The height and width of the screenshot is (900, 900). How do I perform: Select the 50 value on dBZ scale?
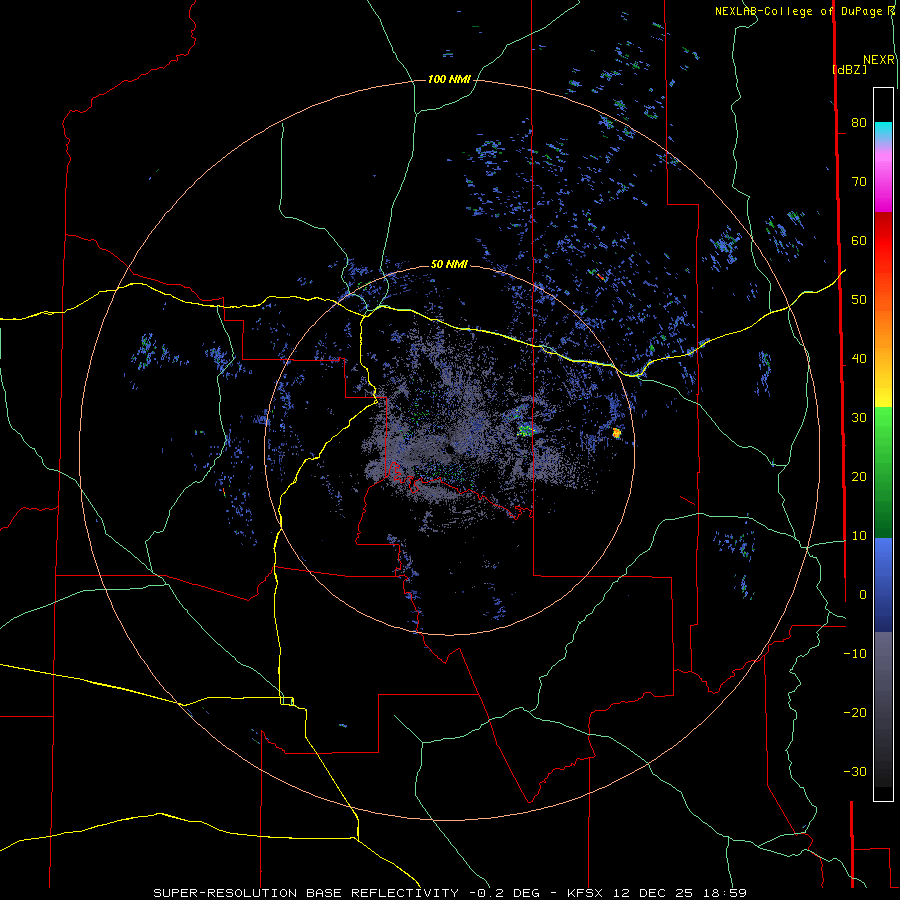point(859,300)
